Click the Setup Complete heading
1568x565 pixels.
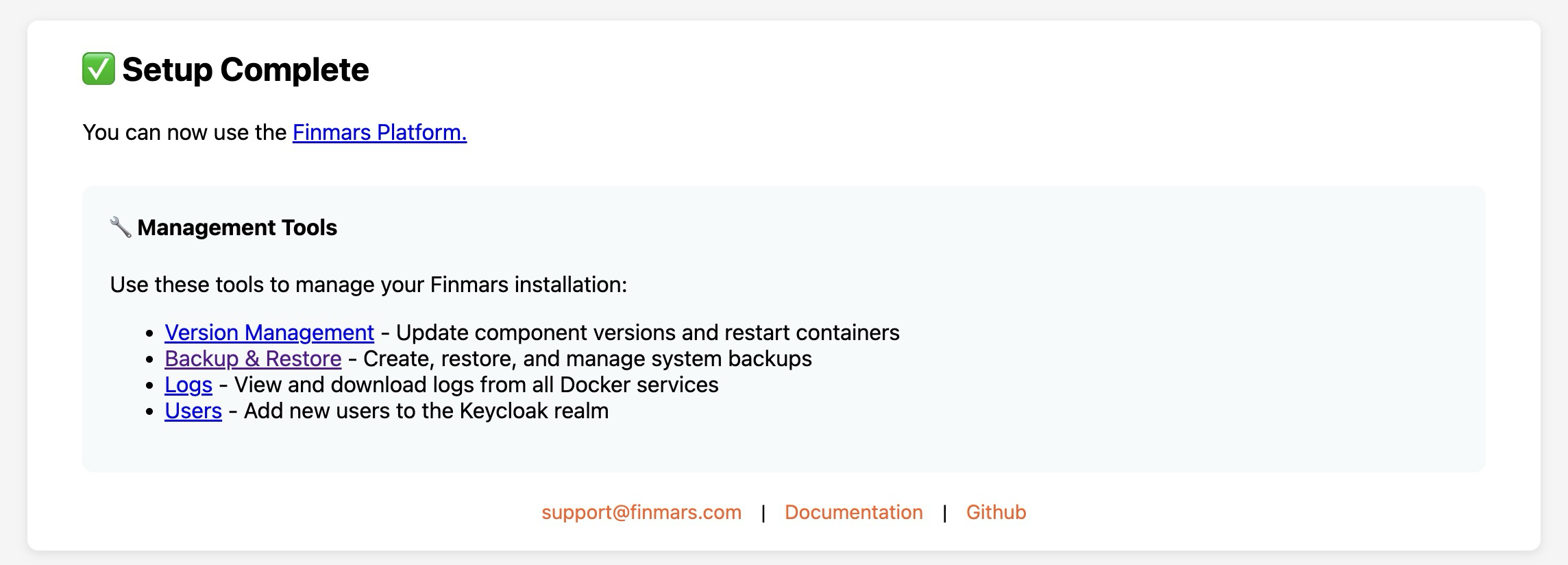245,69
